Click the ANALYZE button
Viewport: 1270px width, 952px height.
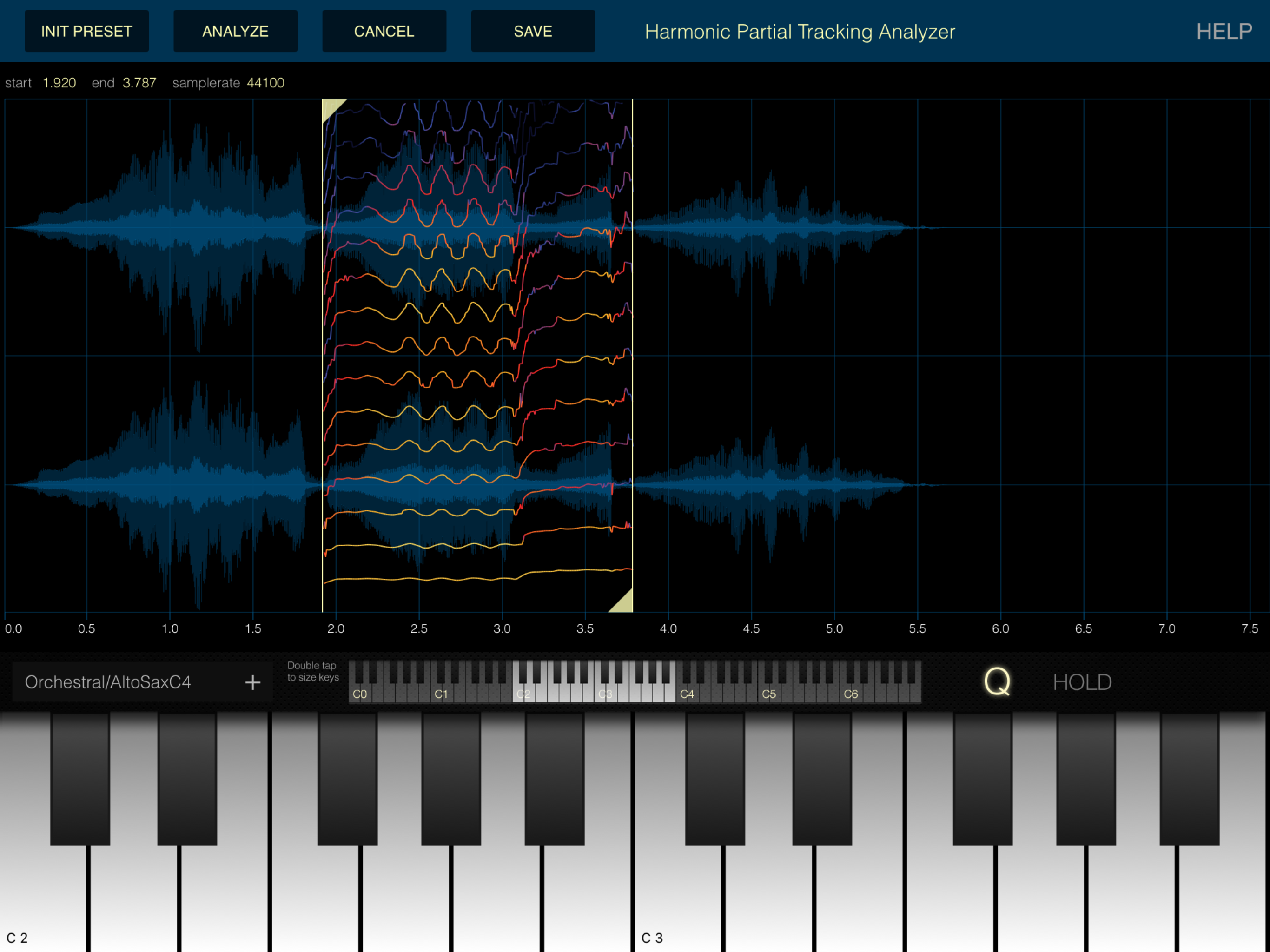point(235,32)
